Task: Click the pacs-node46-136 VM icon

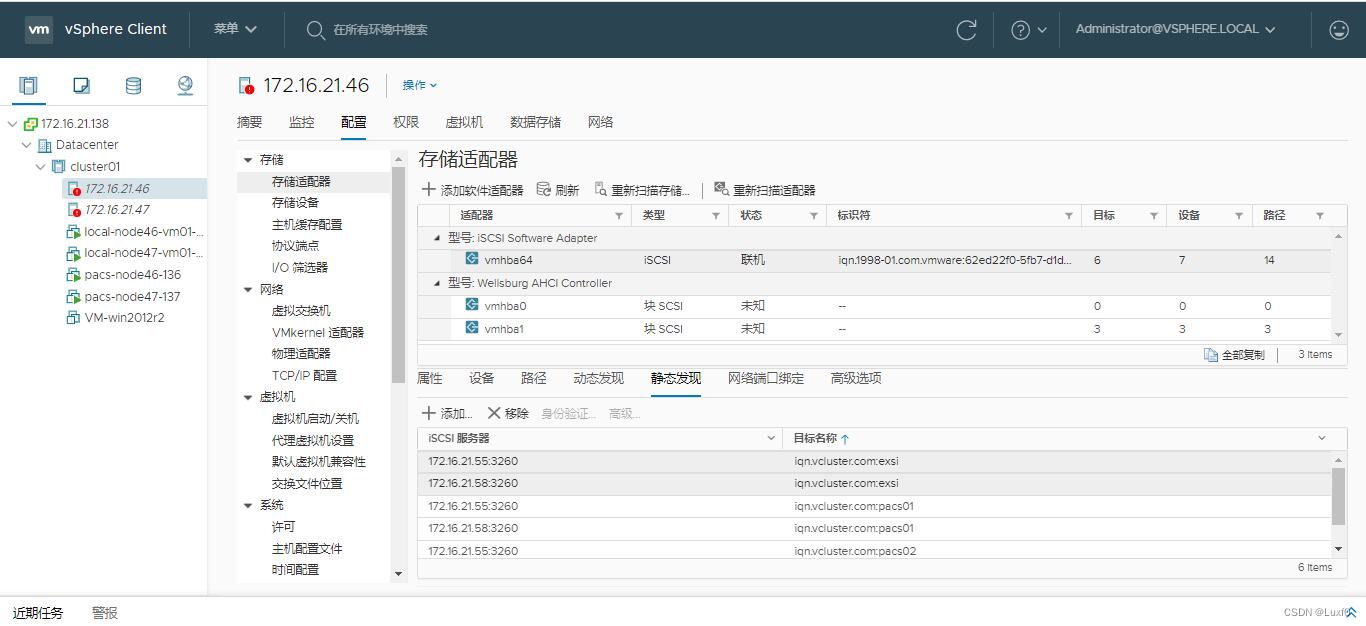Action: point(73,275)
